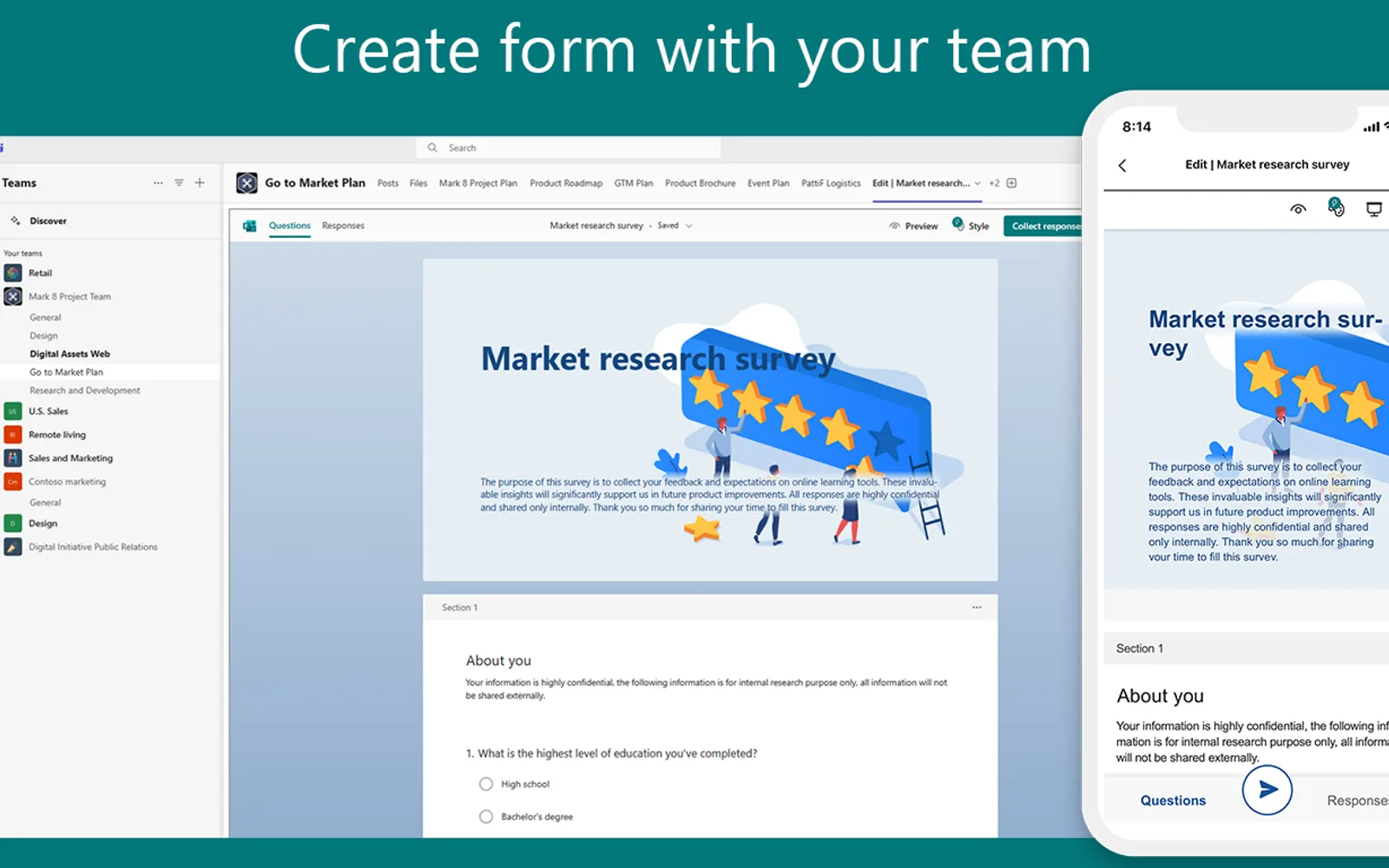Screen dimensions: 1389x868
Task: Click the Forms app icon beside Questions
Action: tap(250, 227)
